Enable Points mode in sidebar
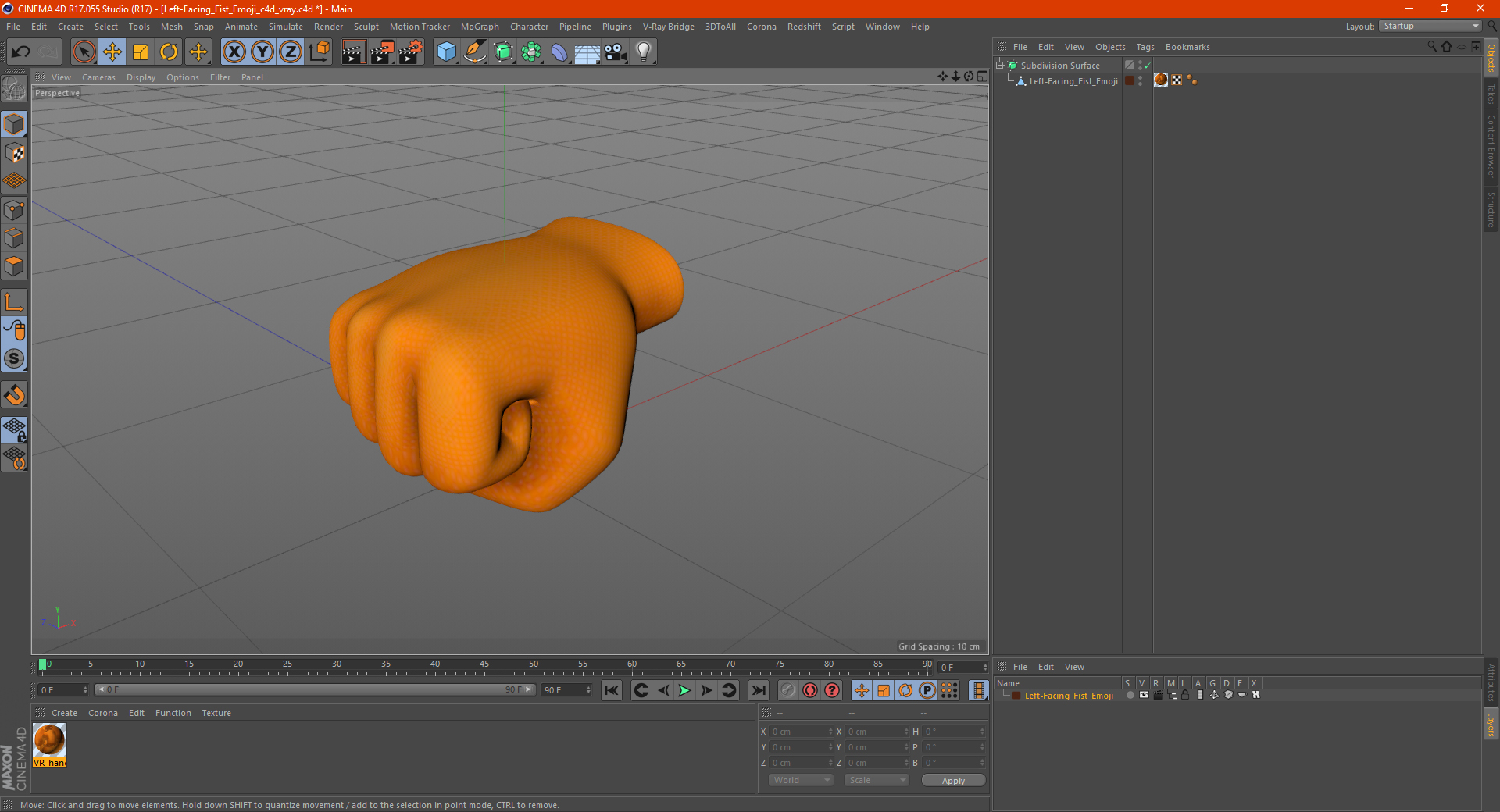This screenshot has height=812, width=1500. (14, 210)
